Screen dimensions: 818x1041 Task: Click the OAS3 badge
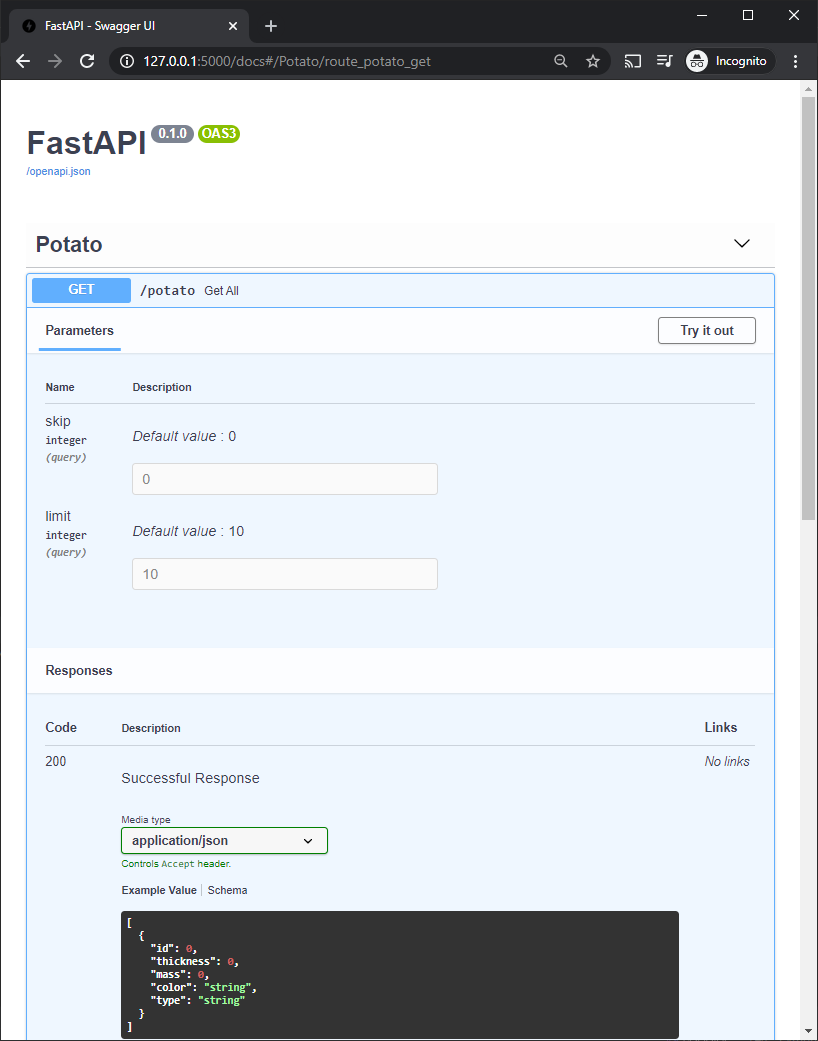coord(218,133)
